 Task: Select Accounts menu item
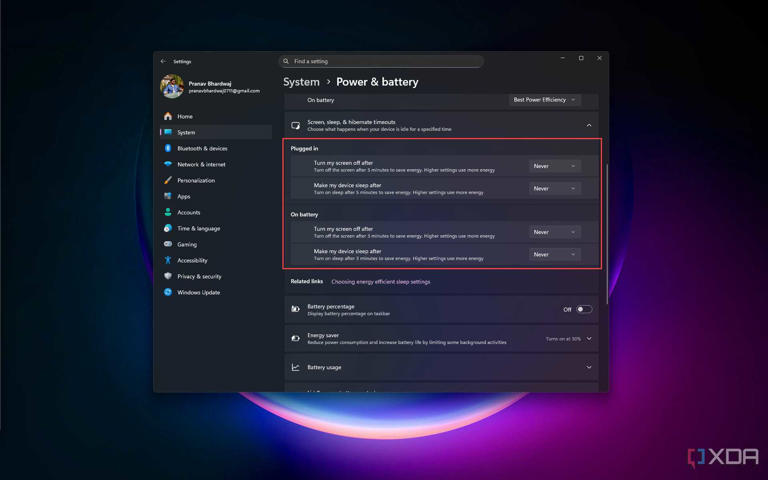coord(216,212)
